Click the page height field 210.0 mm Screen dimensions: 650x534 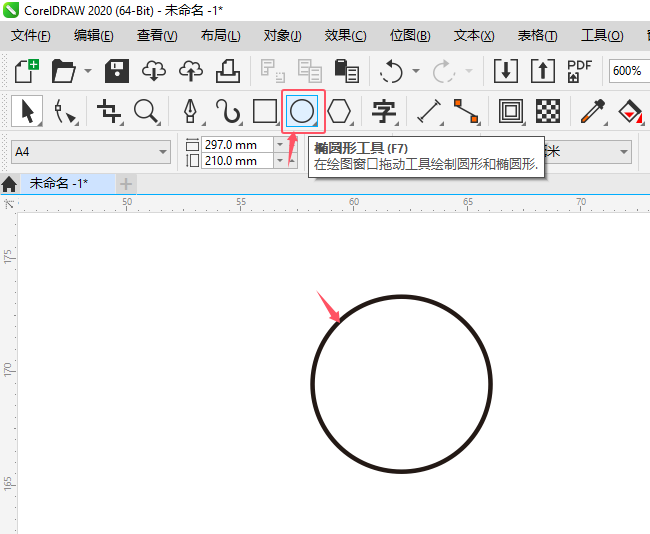(238, 160)
